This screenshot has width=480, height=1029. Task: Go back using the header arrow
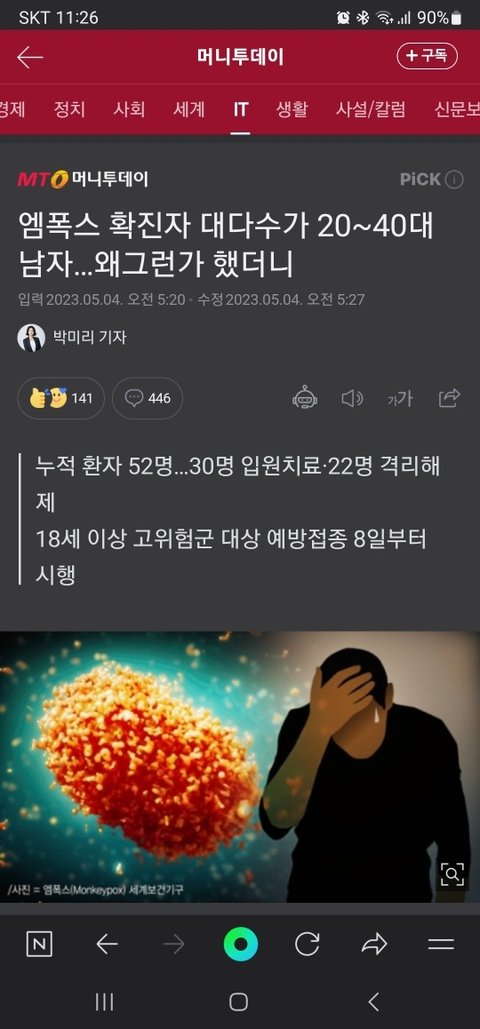[30, 57]
